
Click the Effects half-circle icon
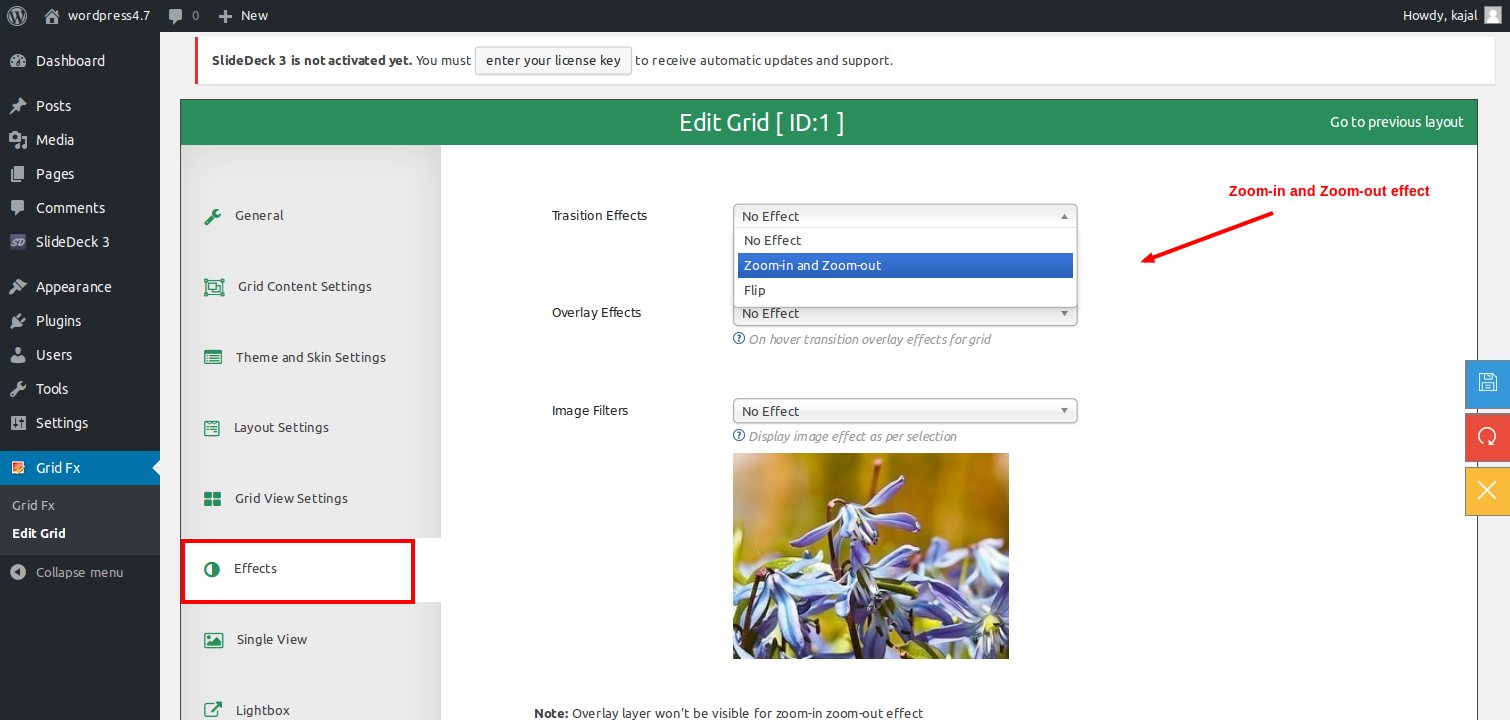tap(211, 569)
